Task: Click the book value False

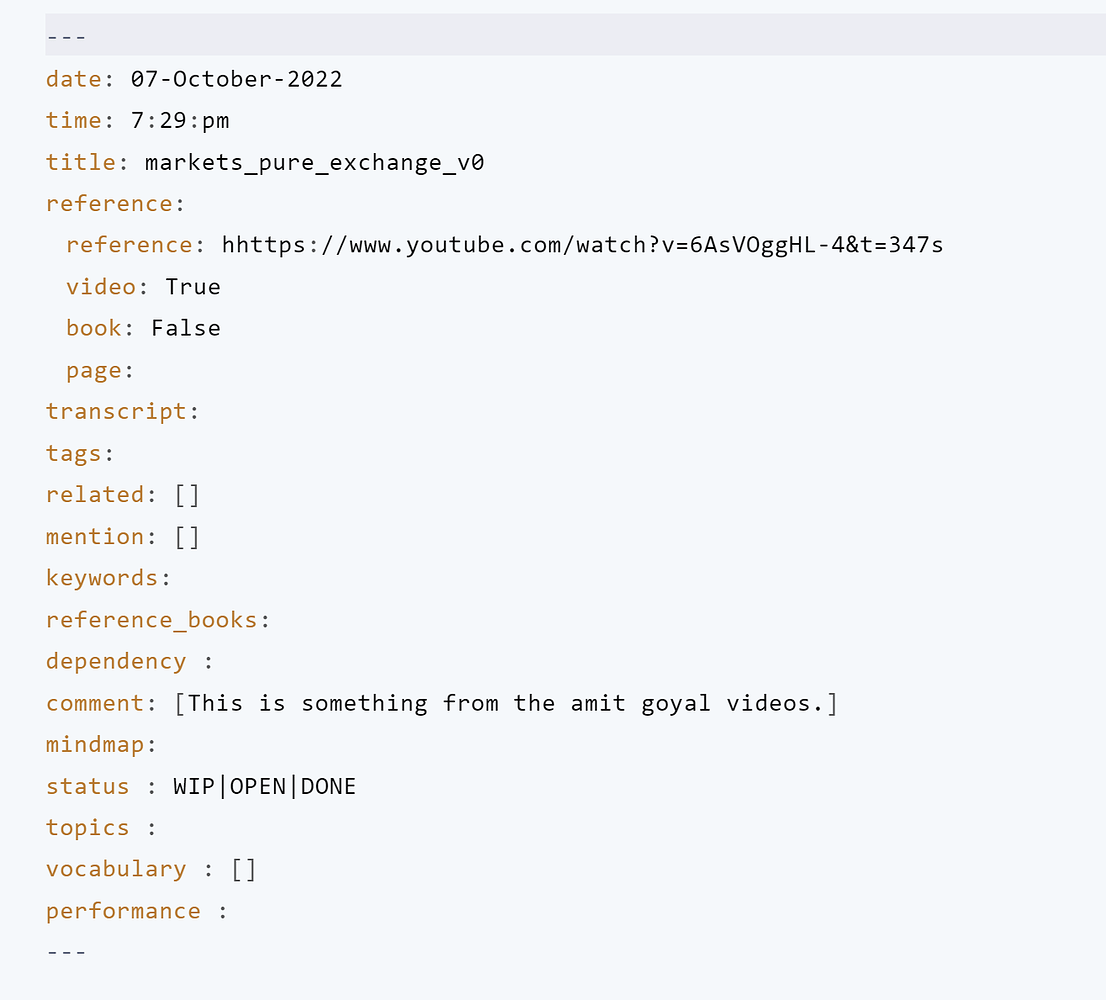Action: pos(185,328)
